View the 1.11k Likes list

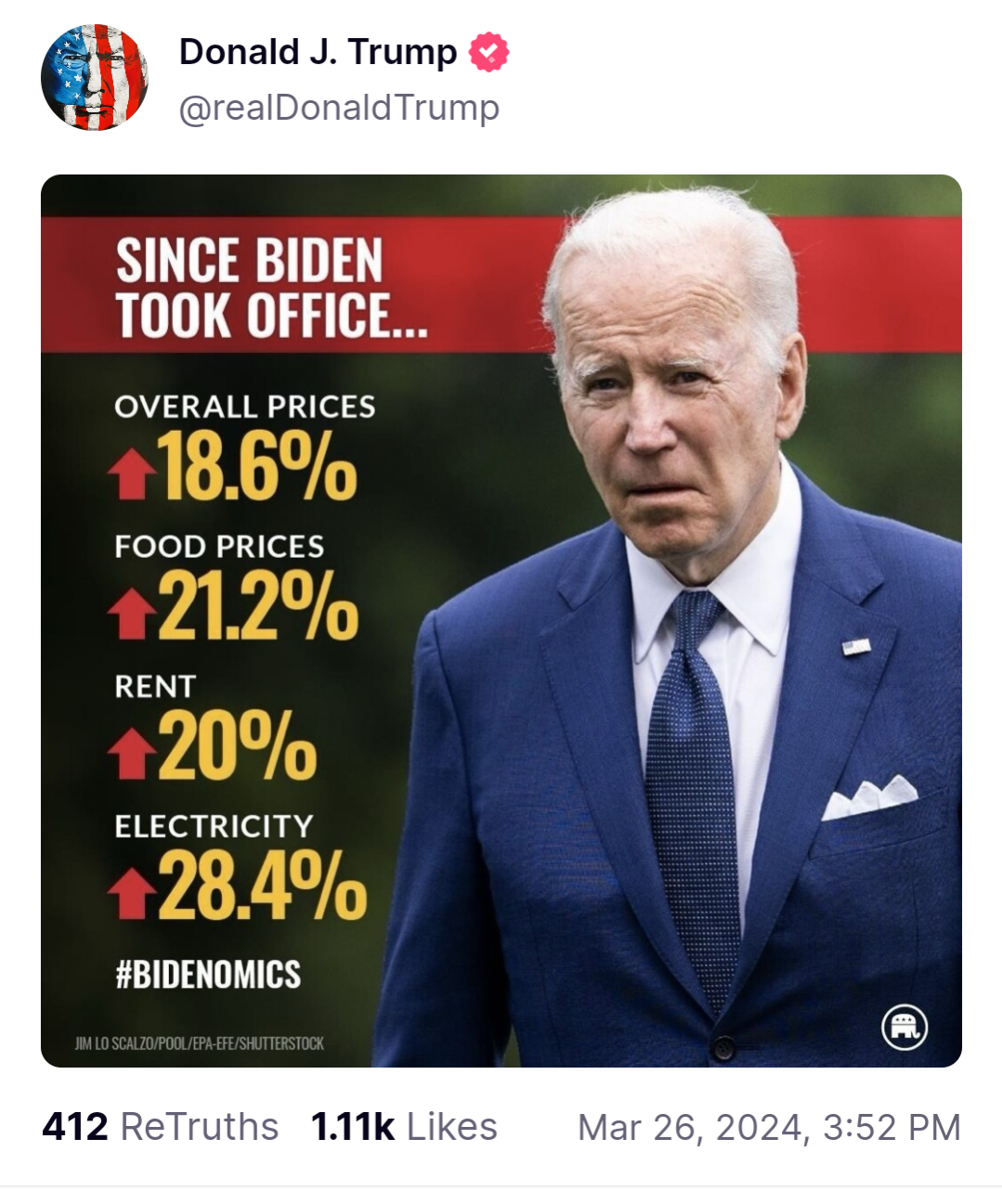click(404, 1127)
